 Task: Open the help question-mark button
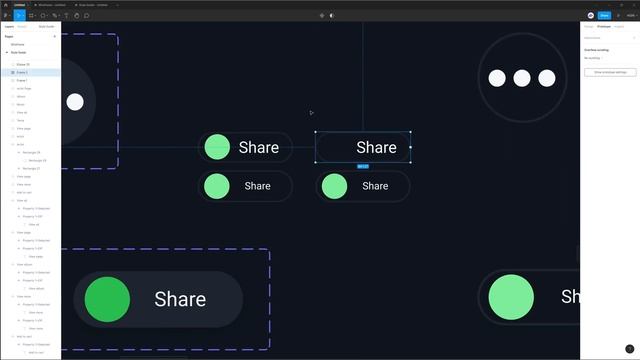[x=629, y=349]
